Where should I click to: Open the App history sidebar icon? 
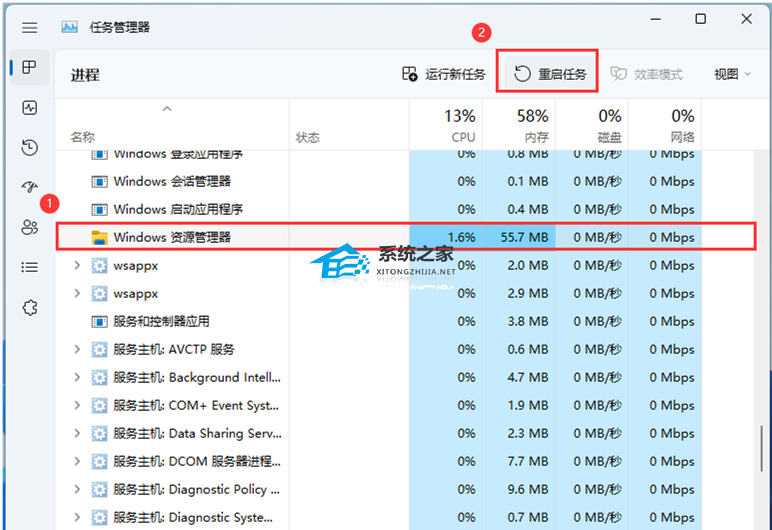[x=30, y=147]
